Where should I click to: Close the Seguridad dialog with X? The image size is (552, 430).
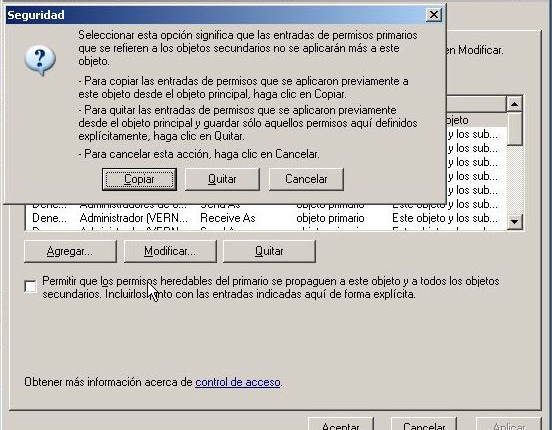pyautogui.click(x=433, y=15)
